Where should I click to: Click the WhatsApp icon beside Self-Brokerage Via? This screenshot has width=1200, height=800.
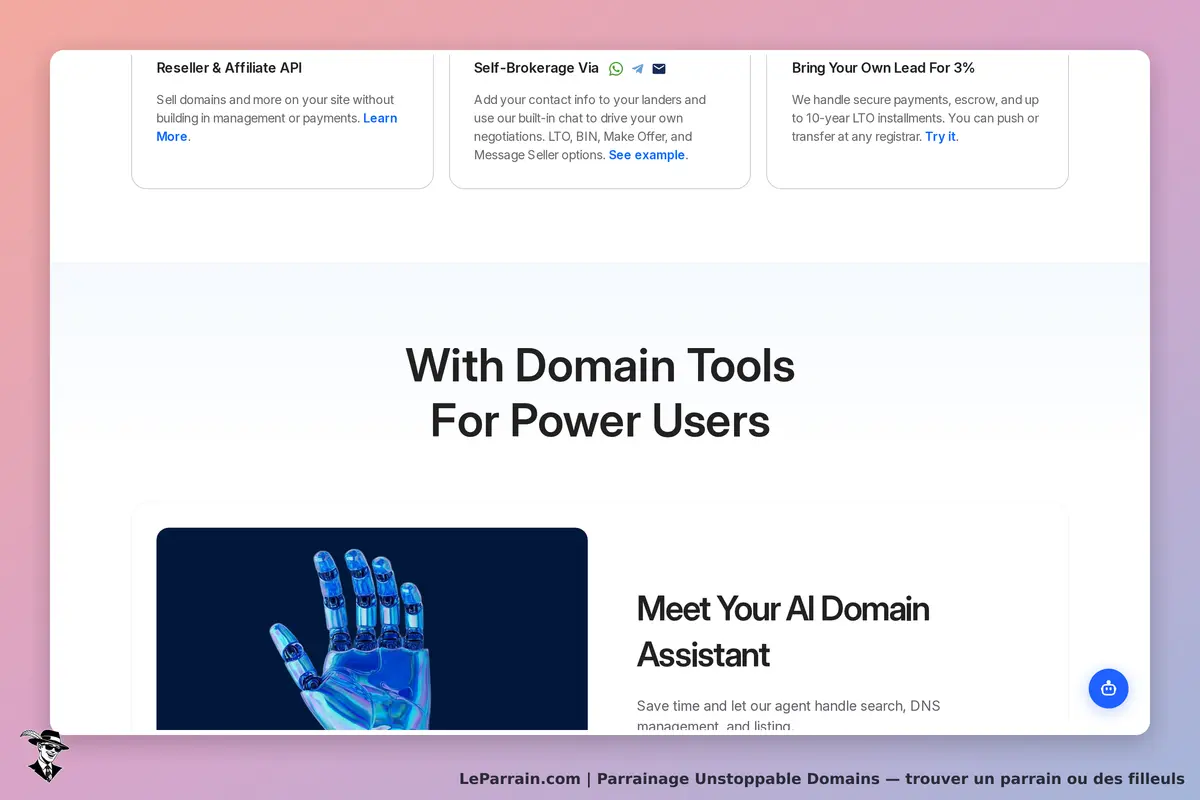click(x=616, y=69)
